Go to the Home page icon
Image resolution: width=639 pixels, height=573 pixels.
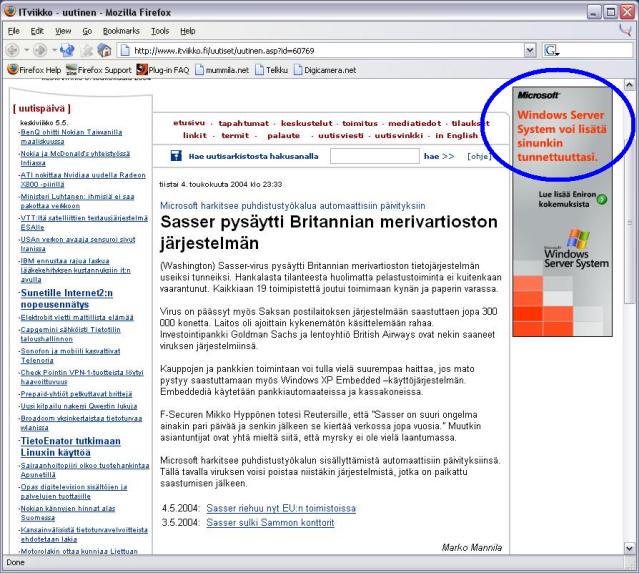pyautogui.click(x=104, y=49)
